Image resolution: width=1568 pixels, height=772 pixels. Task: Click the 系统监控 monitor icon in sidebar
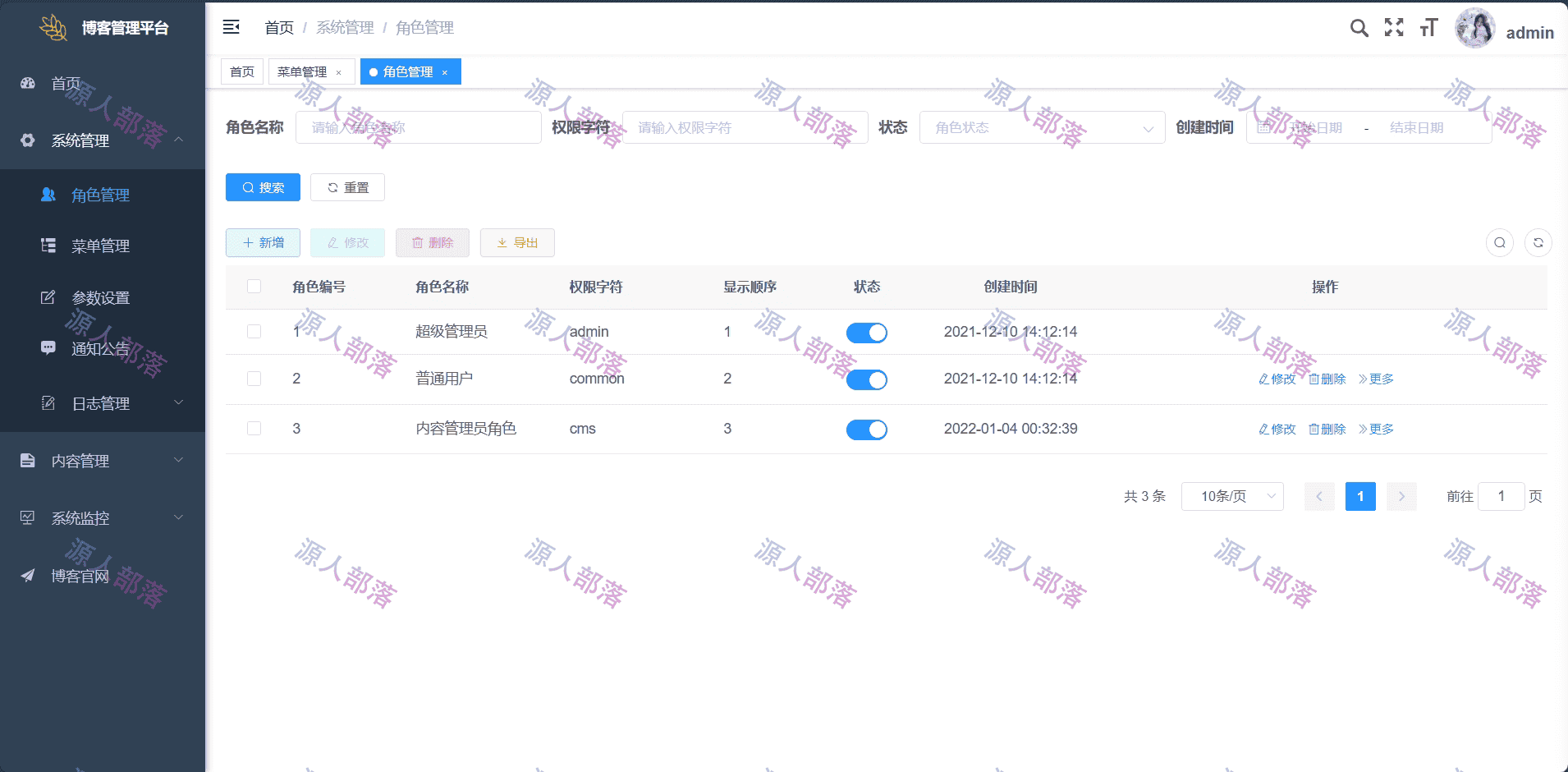[28, 518]
